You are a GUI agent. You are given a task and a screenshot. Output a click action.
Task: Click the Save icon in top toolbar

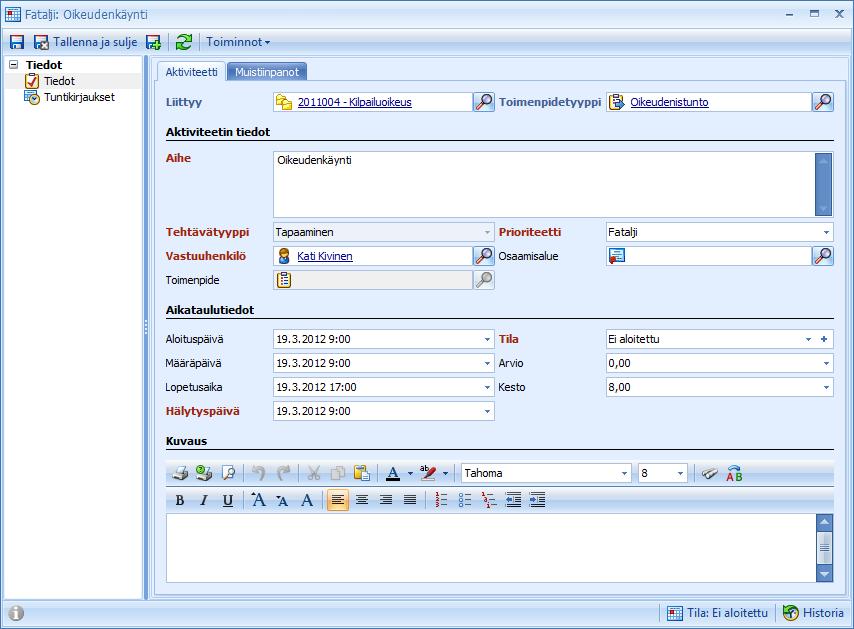pyautogui.click(x=17, y=42)
